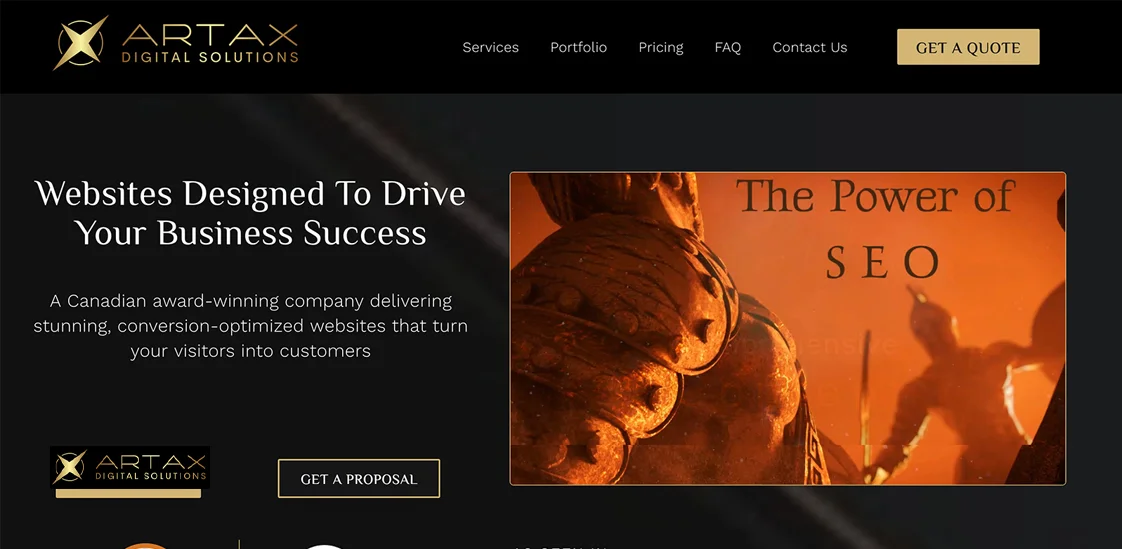
Task: Click the gold star emblem in the header logo
Action: (80, 43)
